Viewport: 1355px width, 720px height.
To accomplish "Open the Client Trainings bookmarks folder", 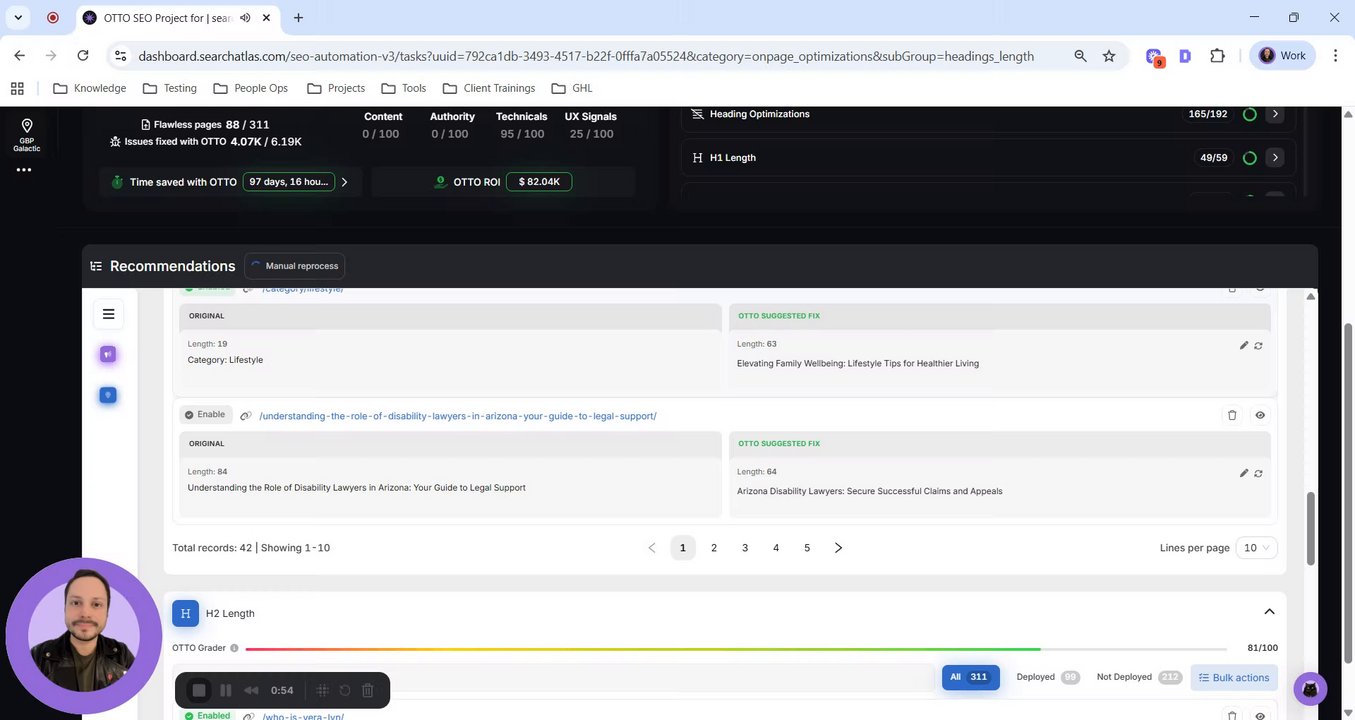I will pyautogui.click(x=489, y=88).
